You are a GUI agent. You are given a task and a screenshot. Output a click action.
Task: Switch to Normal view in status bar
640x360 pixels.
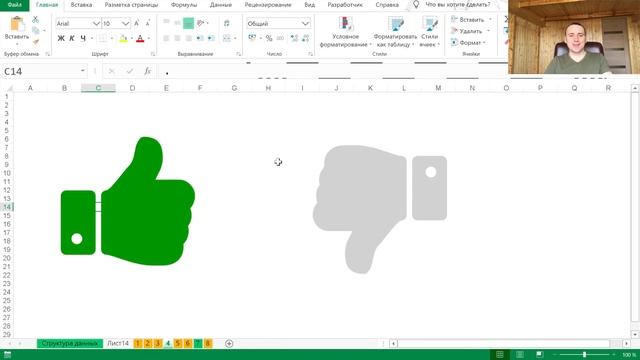pyautogui.click(x=500, y=354)
